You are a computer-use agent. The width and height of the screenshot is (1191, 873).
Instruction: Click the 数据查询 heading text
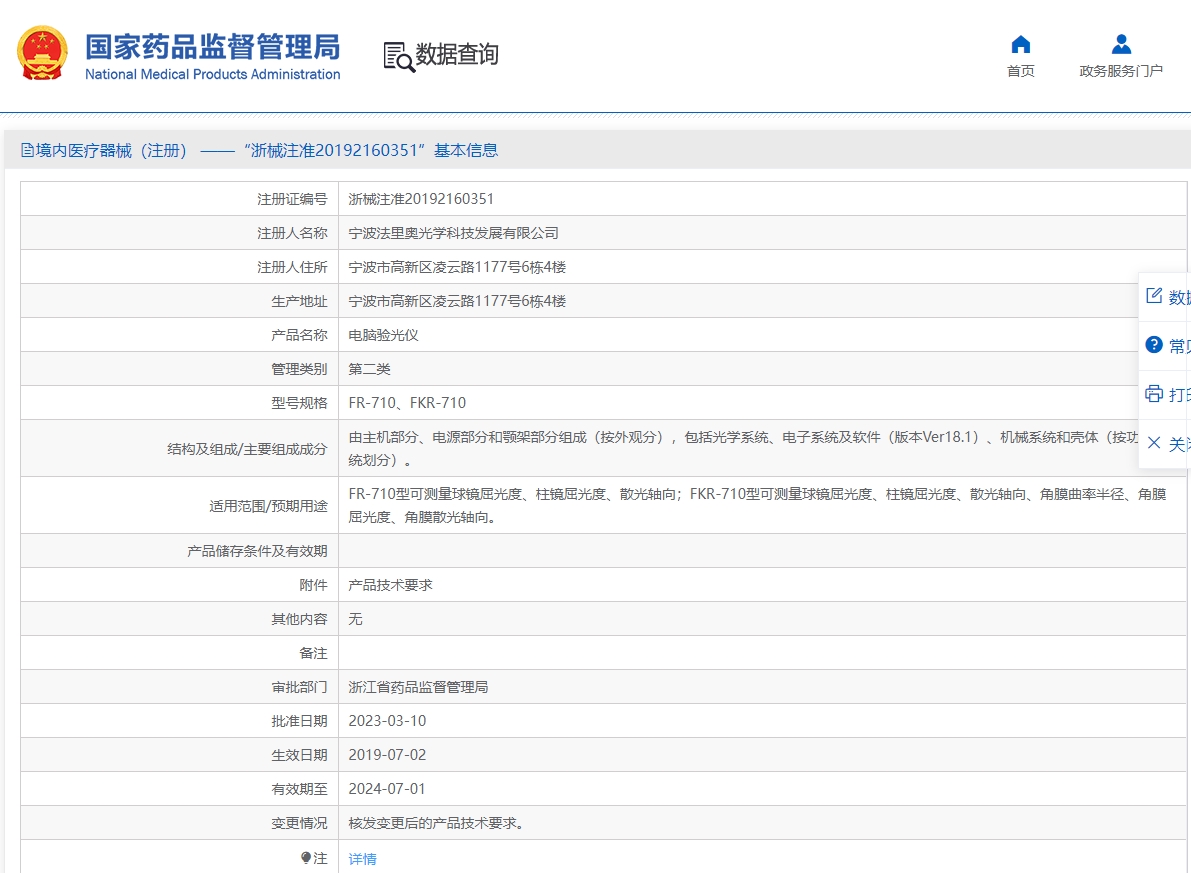[x=456, y=55]
